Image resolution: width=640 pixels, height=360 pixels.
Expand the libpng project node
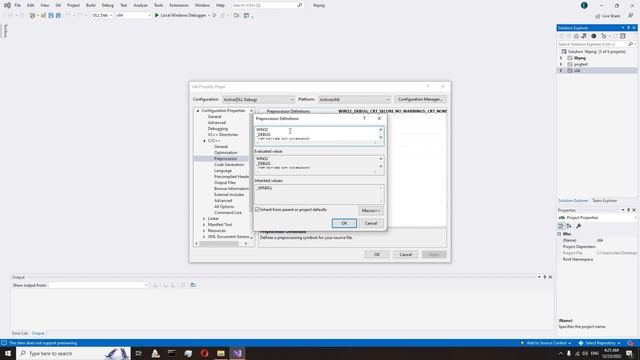click(x=561, y=58)
